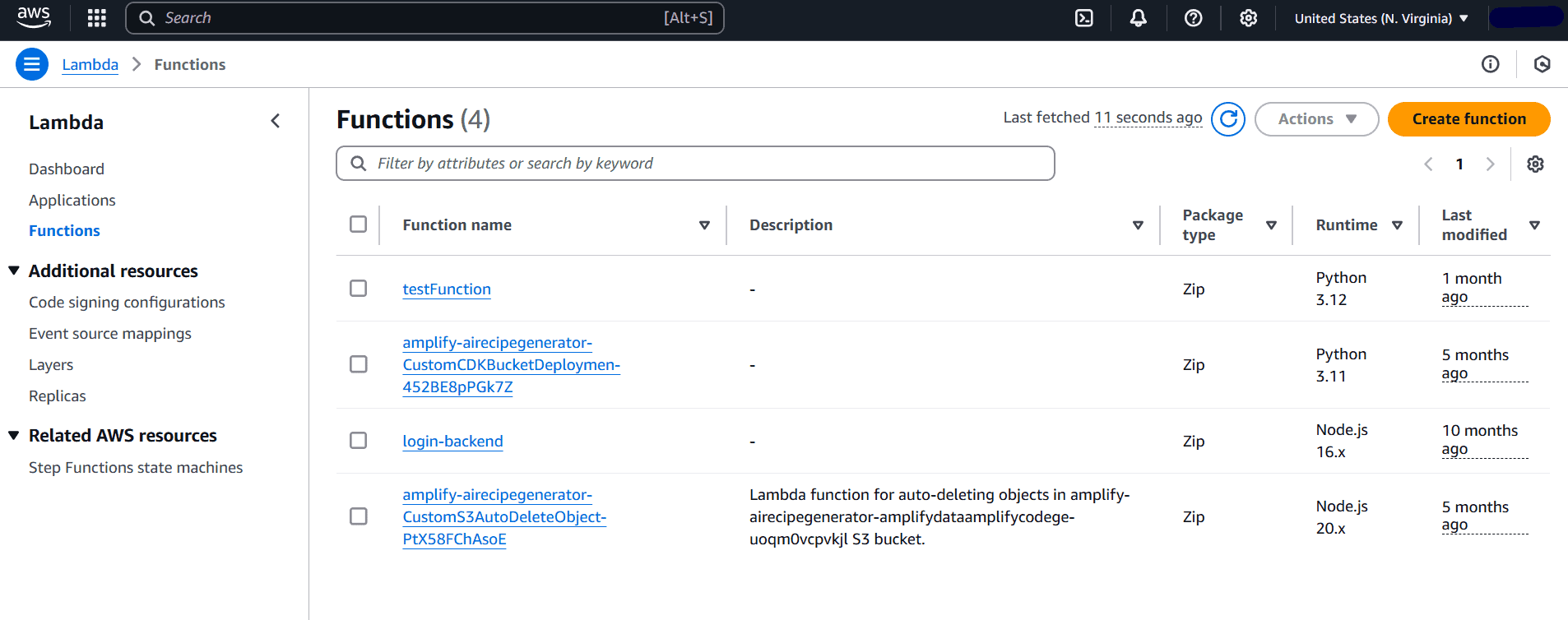Viewport: 1568px width, 620px height.
Task: Open the hexagon panel icon at right
Action: [x=1542, y=64]
